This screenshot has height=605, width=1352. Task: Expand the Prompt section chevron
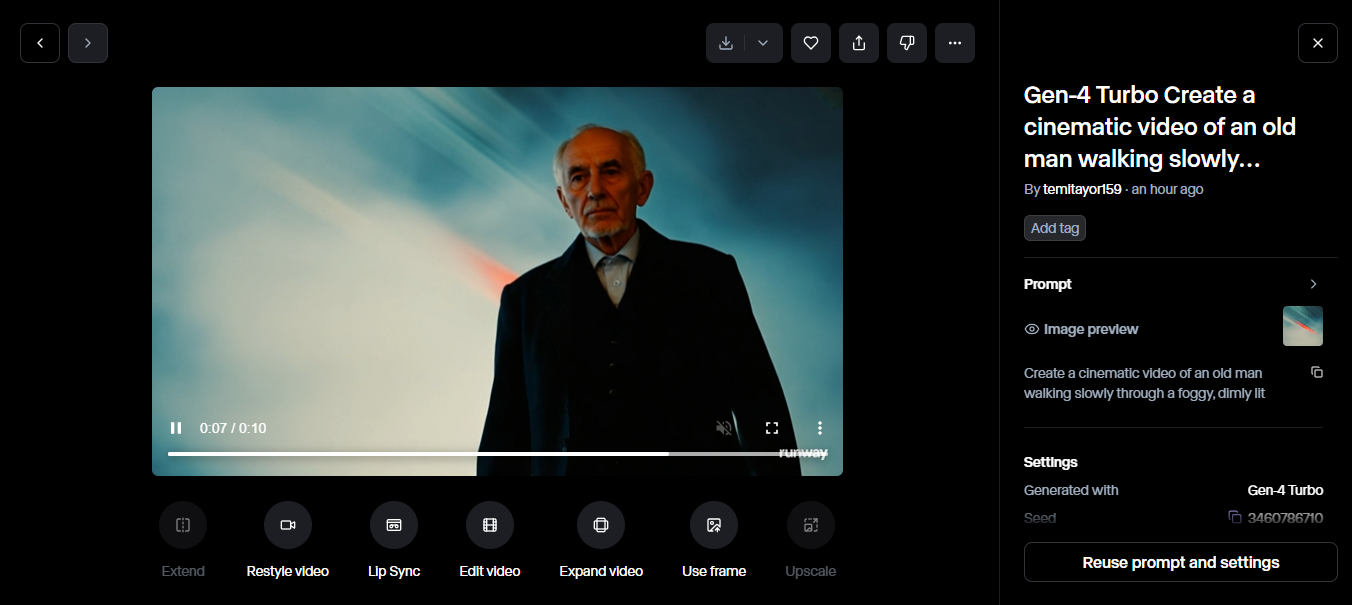tap(1314, 284)
